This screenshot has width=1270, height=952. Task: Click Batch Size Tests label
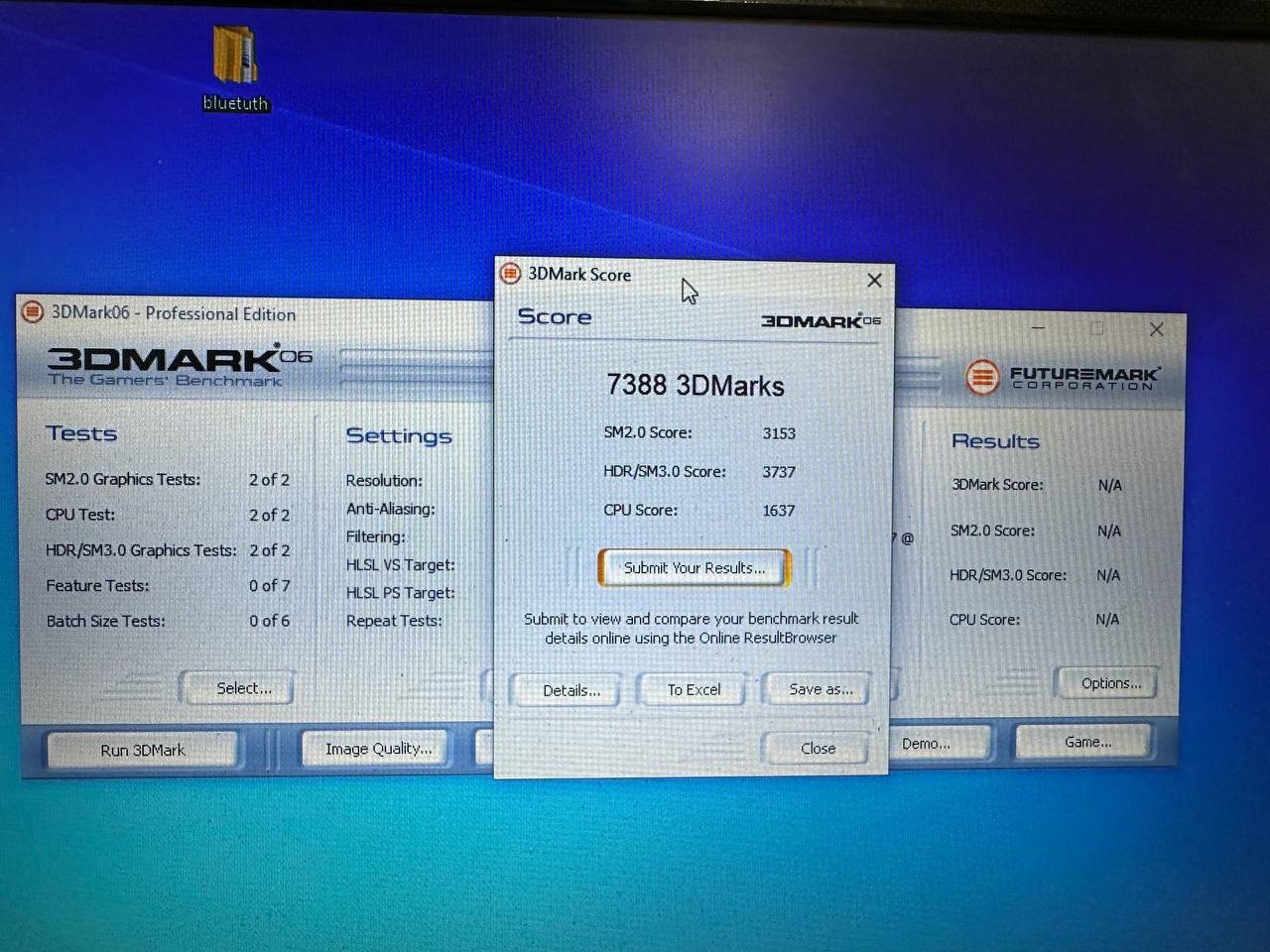105,621
